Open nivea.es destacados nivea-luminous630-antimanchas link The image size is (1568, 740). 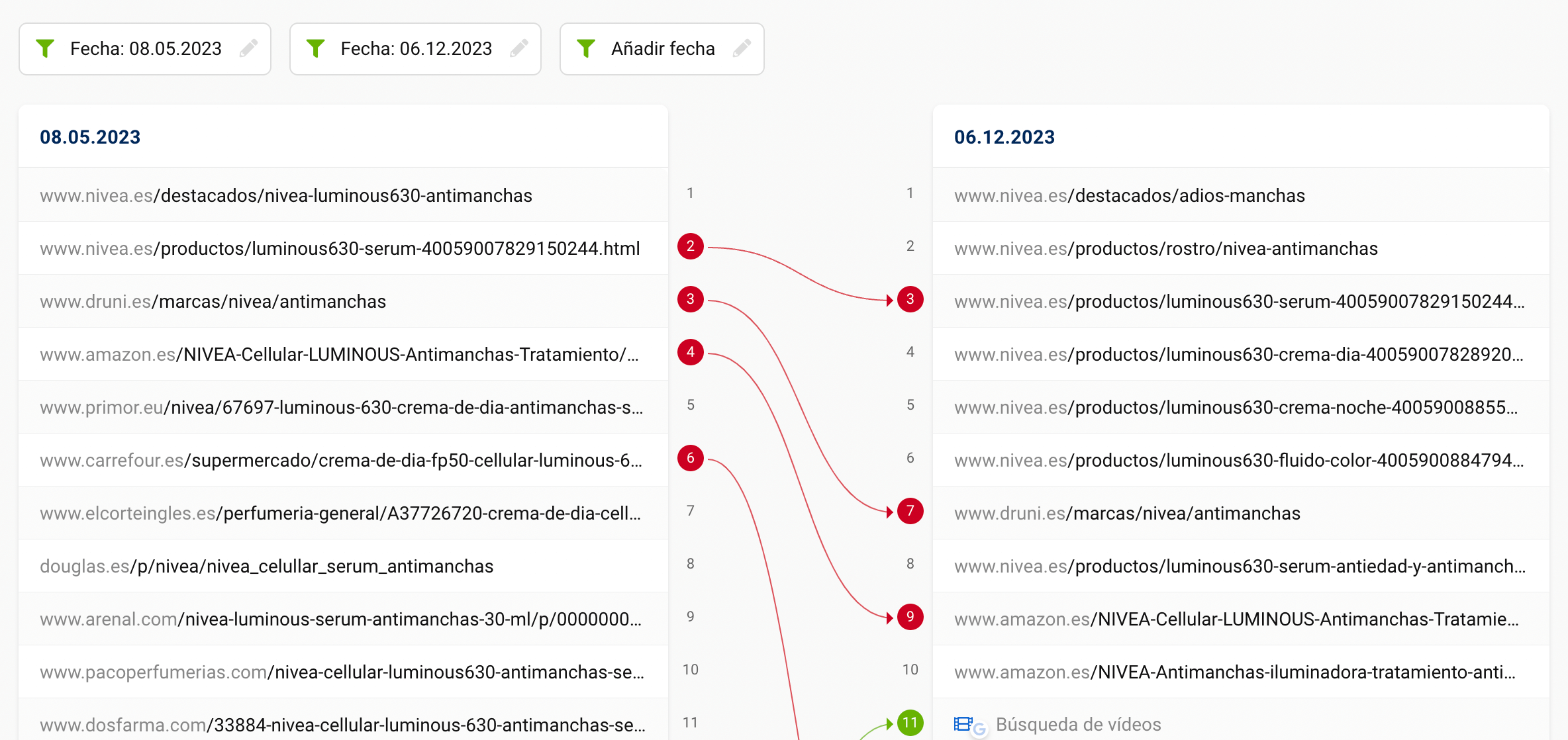tap(286, 196)
